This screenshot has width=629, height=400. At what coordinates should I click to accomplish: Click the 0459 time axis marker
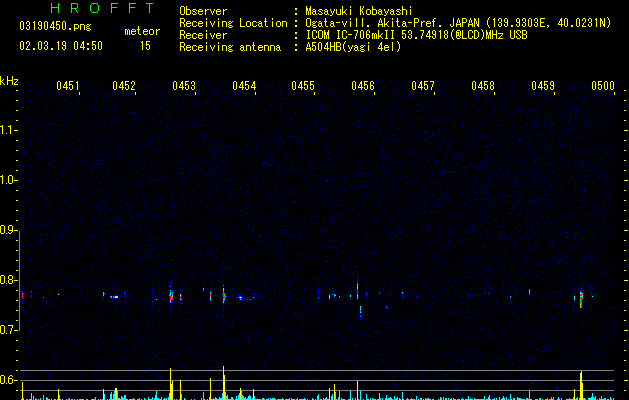(543, 85)
